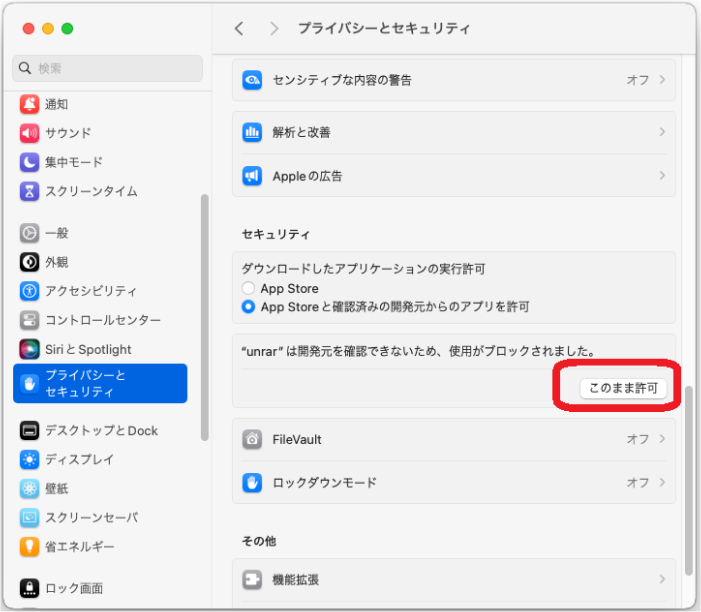Screen dimensions: 701x612
Task: Click the FileVault オフ status text
Action: (x=638, y=439)
